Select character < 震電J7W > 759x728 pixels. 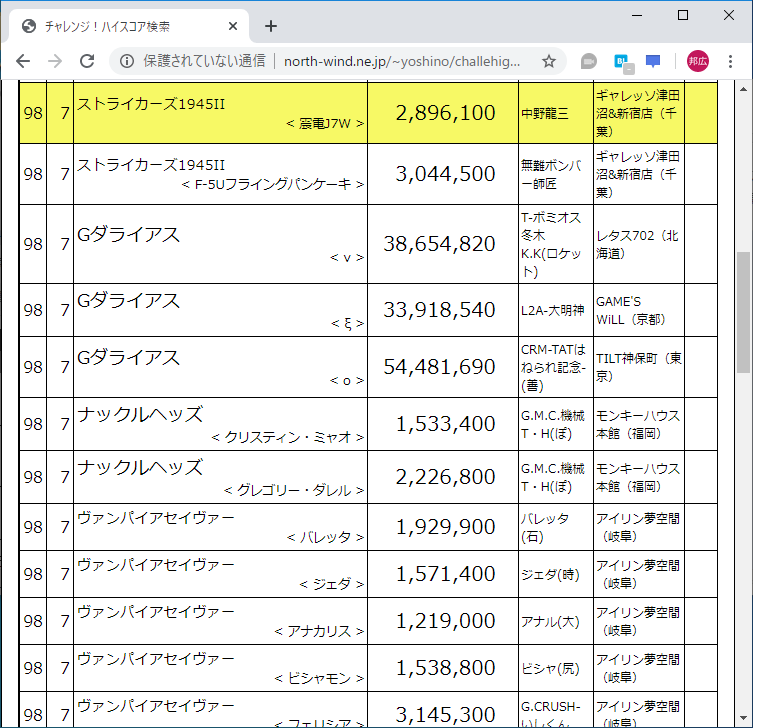click(325, 124)
